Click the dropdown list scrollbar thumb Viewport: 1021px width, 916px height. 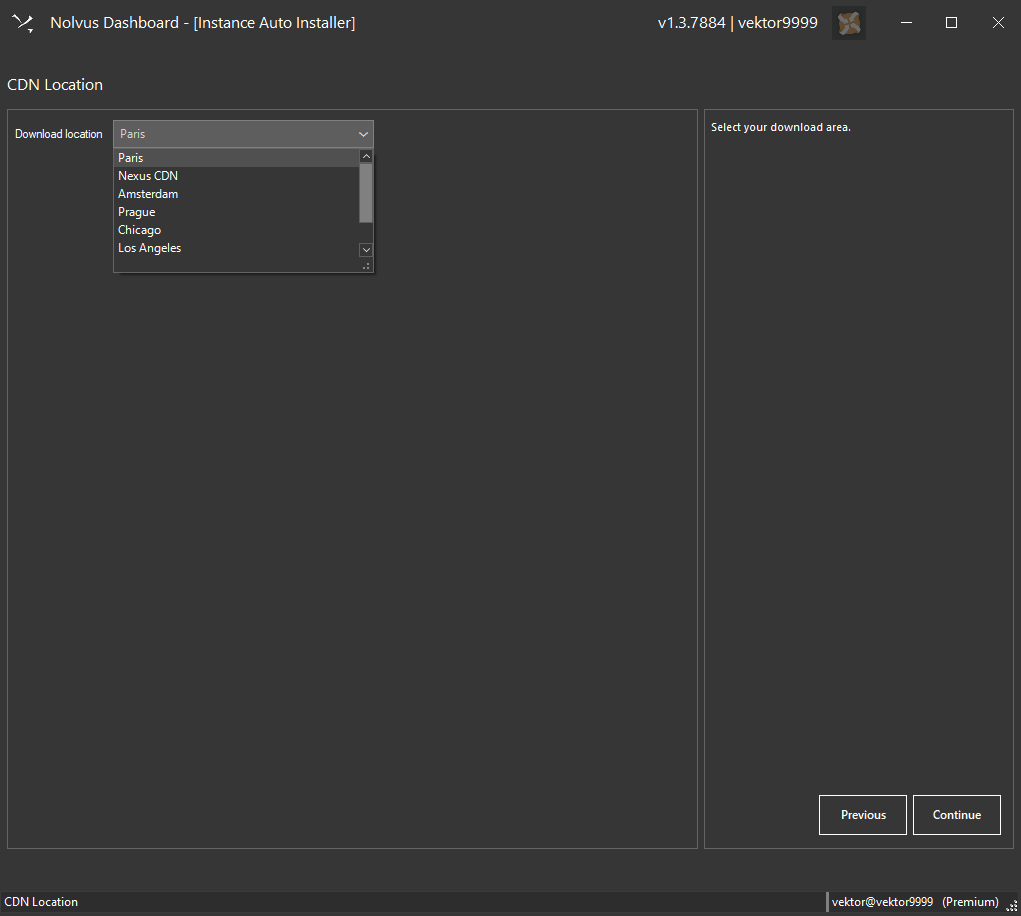(366, 193)
